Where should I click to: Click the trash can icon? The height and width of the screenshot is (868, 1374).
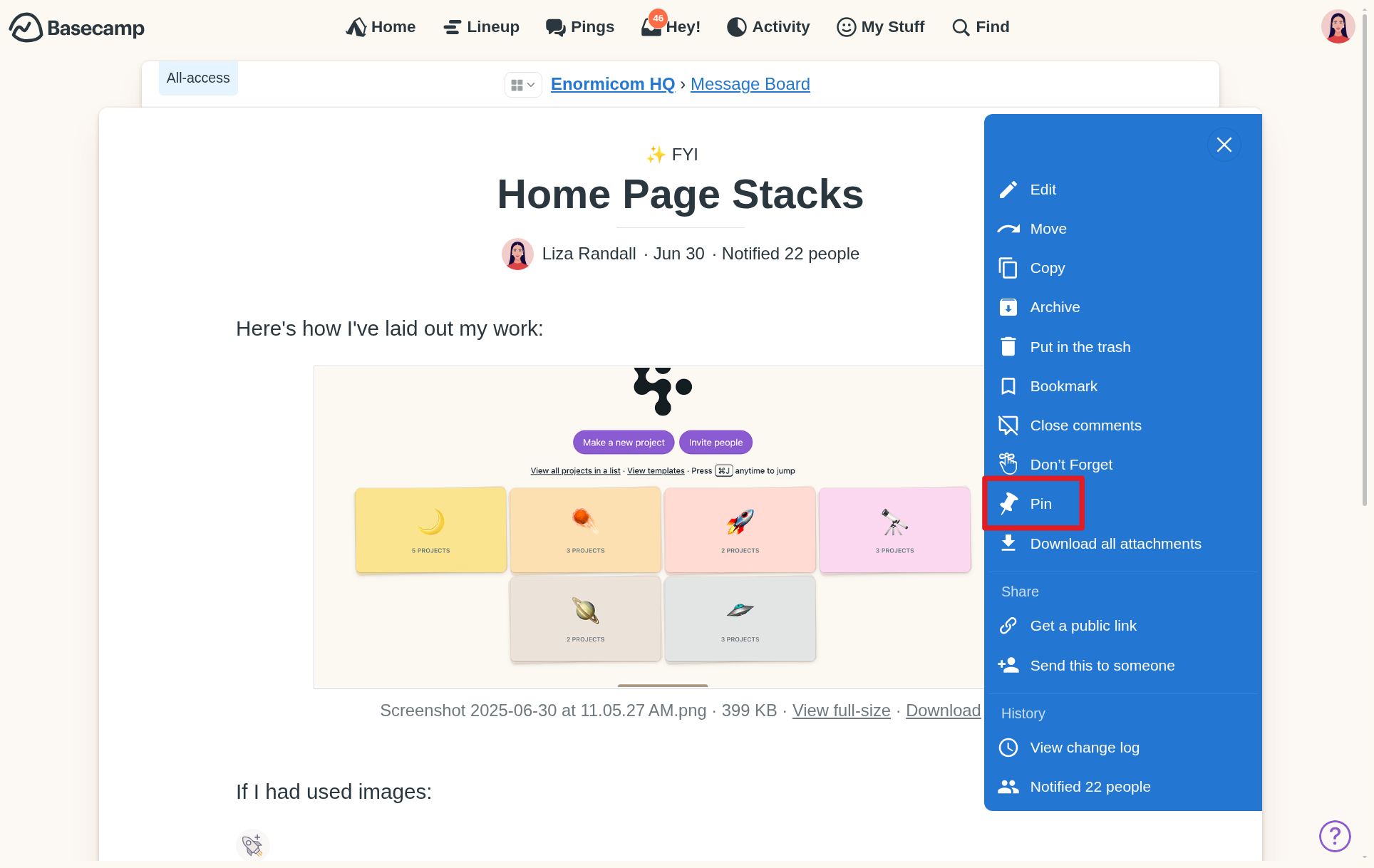point(1008,347)
